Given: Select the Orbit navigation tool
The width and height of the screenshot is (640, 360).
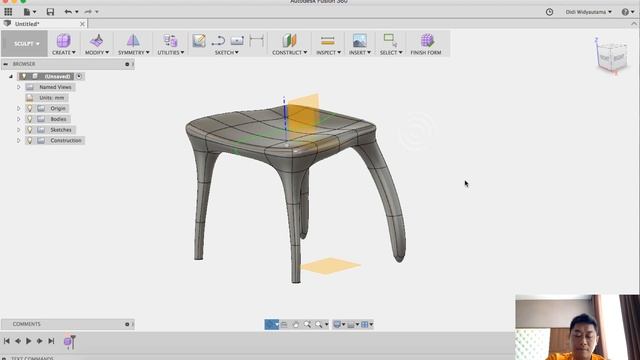Looking at the screenshot, I should tap(271, 324).
